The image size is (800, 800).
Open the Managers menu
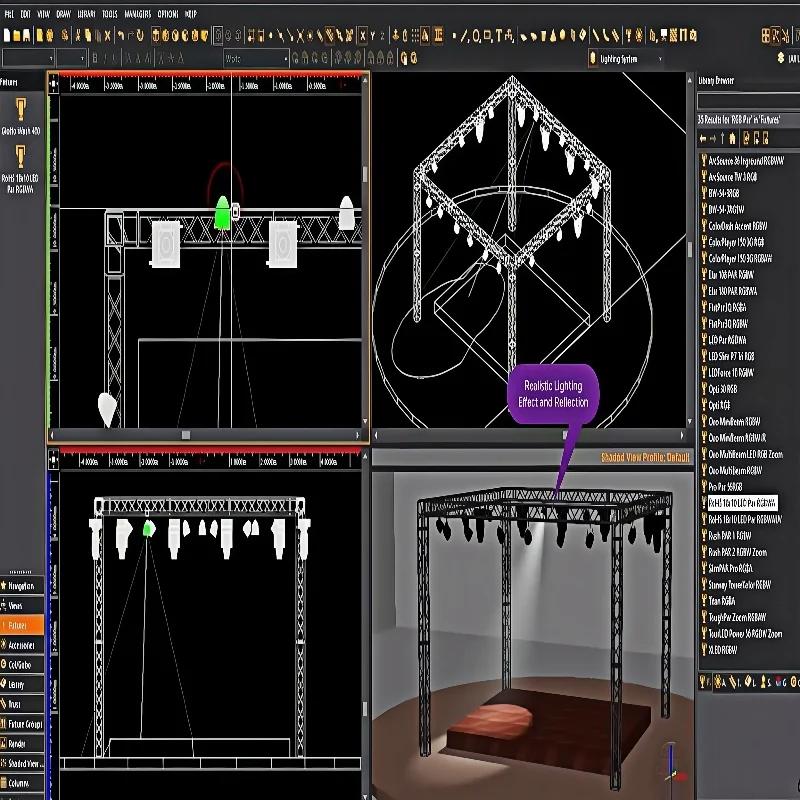[138, 14]
